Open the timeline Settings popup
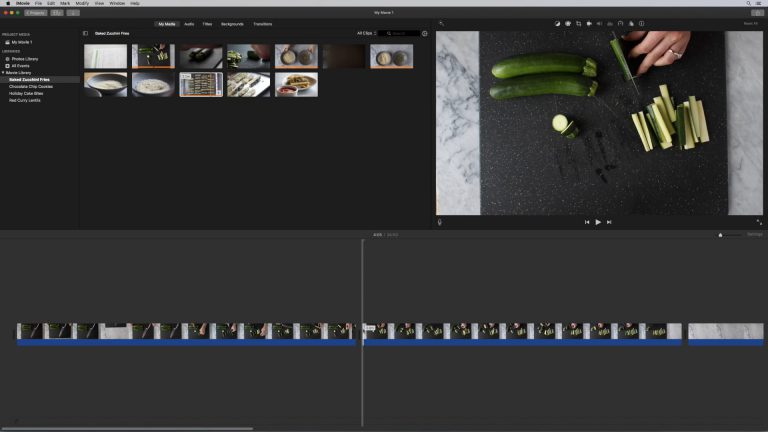Viewport: 768px width, 432px height. [754, 234]
